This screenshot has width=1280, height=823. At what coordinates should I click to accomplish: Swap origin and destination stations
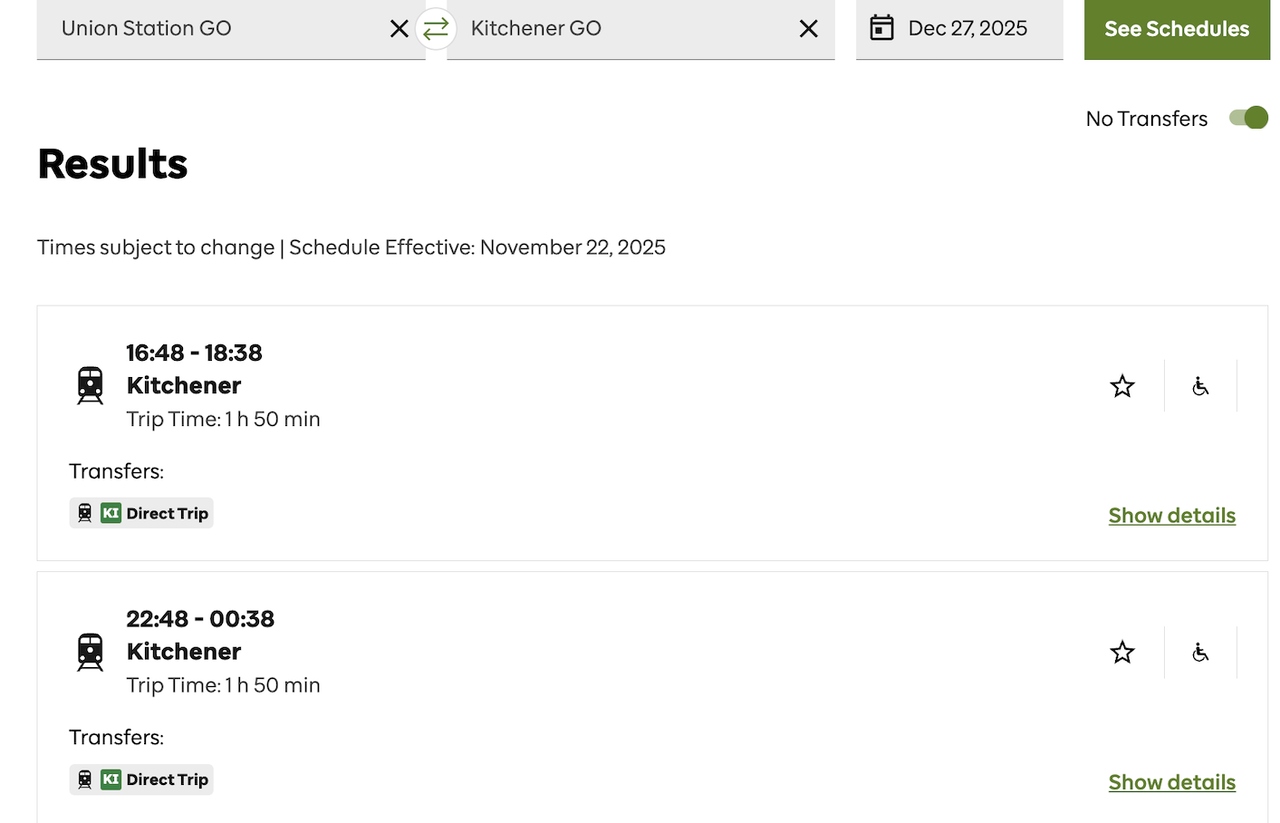pos(436,29)
